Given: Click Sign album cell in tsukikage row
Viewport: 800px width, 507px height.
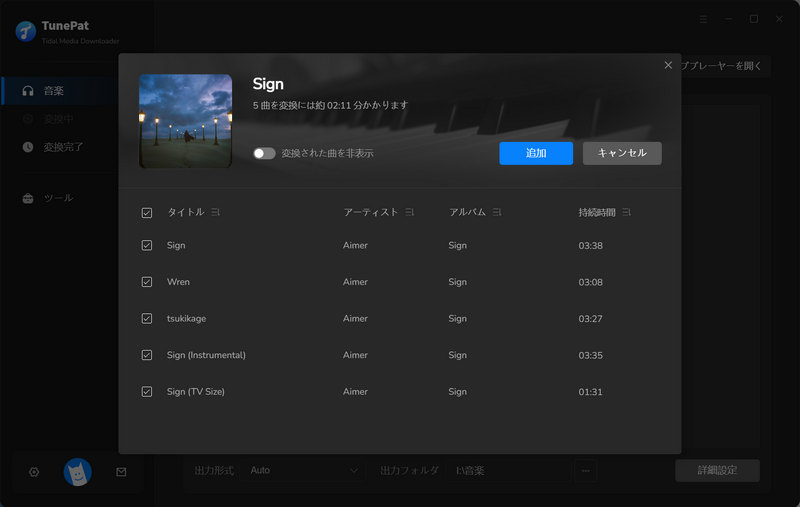Looking at the screenshot, I should tap(458, 319).
